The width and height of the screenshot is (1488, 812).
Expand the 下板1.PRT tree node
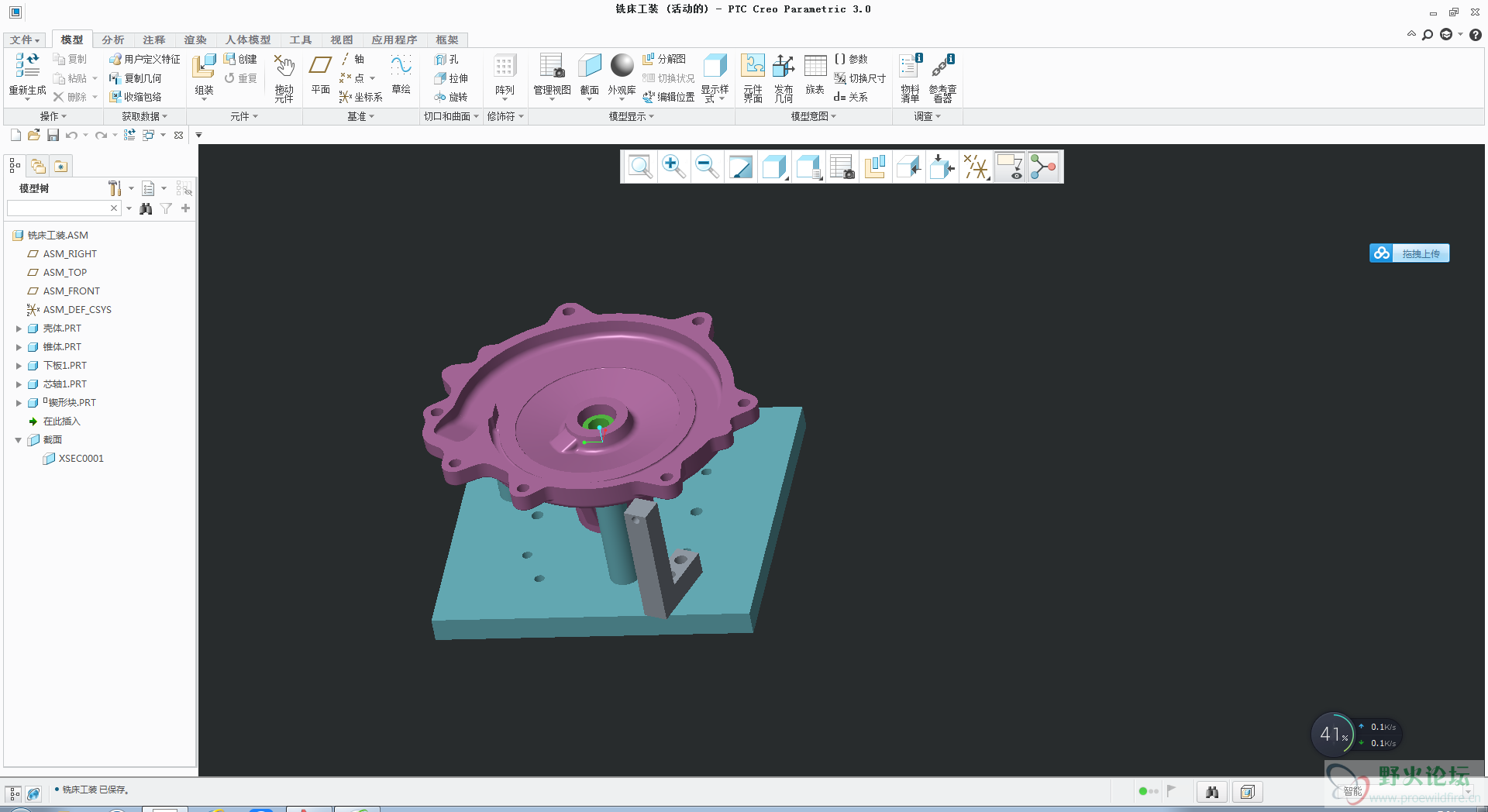click(x=19, y=366)
